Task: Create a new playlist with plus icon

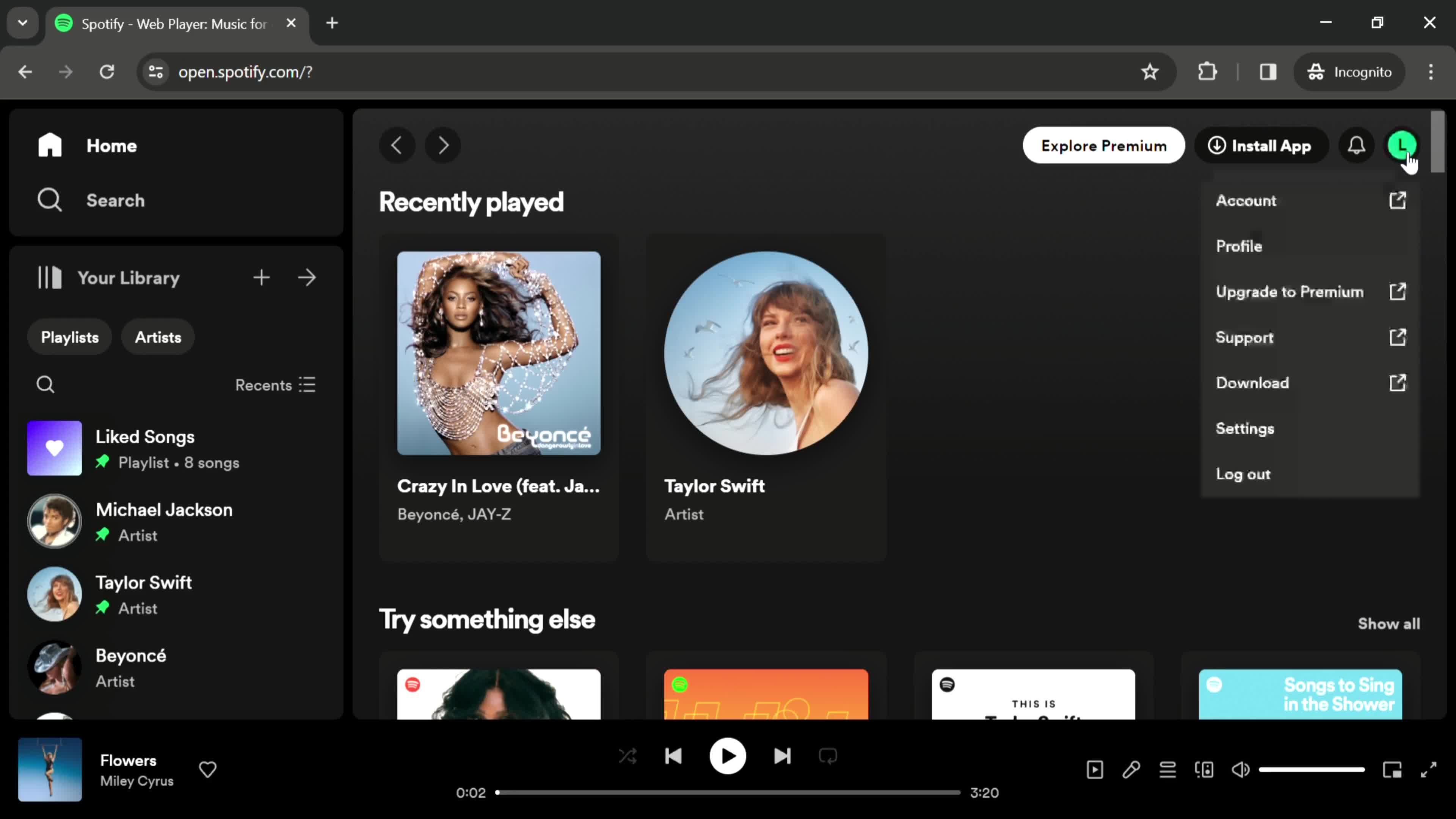Action: pyautogui.click(x=261, y=278)
